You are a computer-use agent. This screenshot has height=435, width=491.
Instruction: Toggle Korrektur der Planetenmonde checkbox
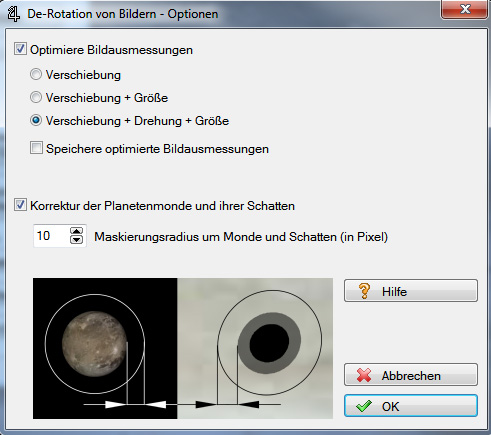tap(20, 205)
